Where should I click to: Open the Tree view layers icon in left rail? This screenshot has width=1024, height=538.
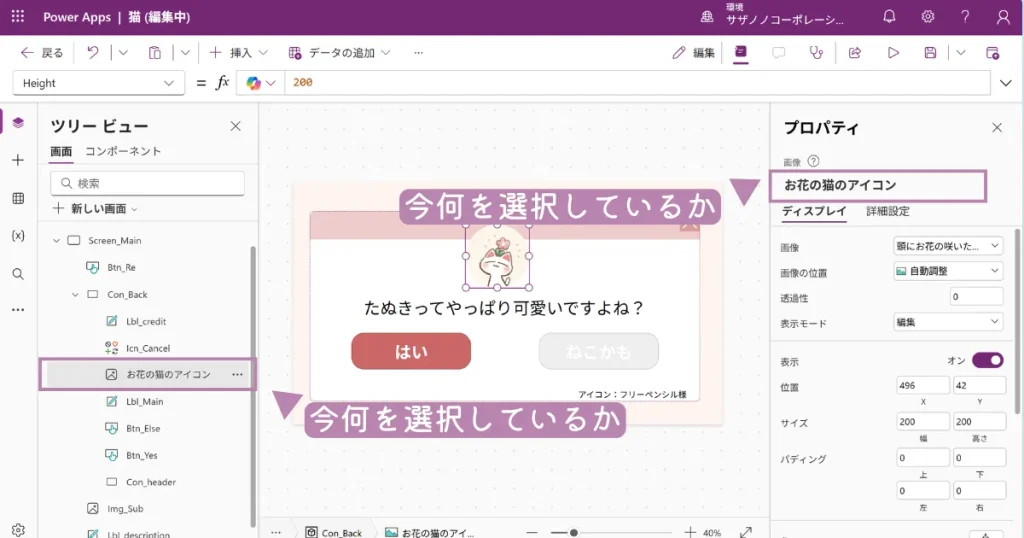point(18,122)
